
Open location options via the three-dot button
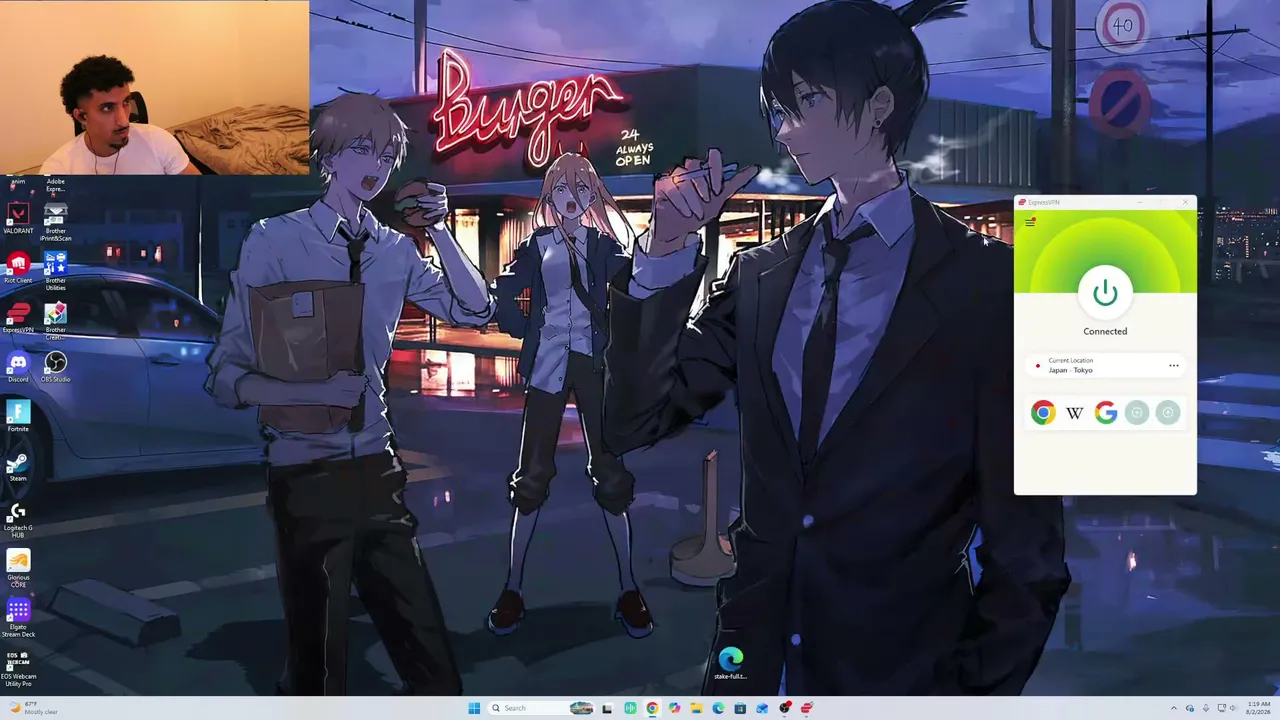click(x=1174, y=366)
